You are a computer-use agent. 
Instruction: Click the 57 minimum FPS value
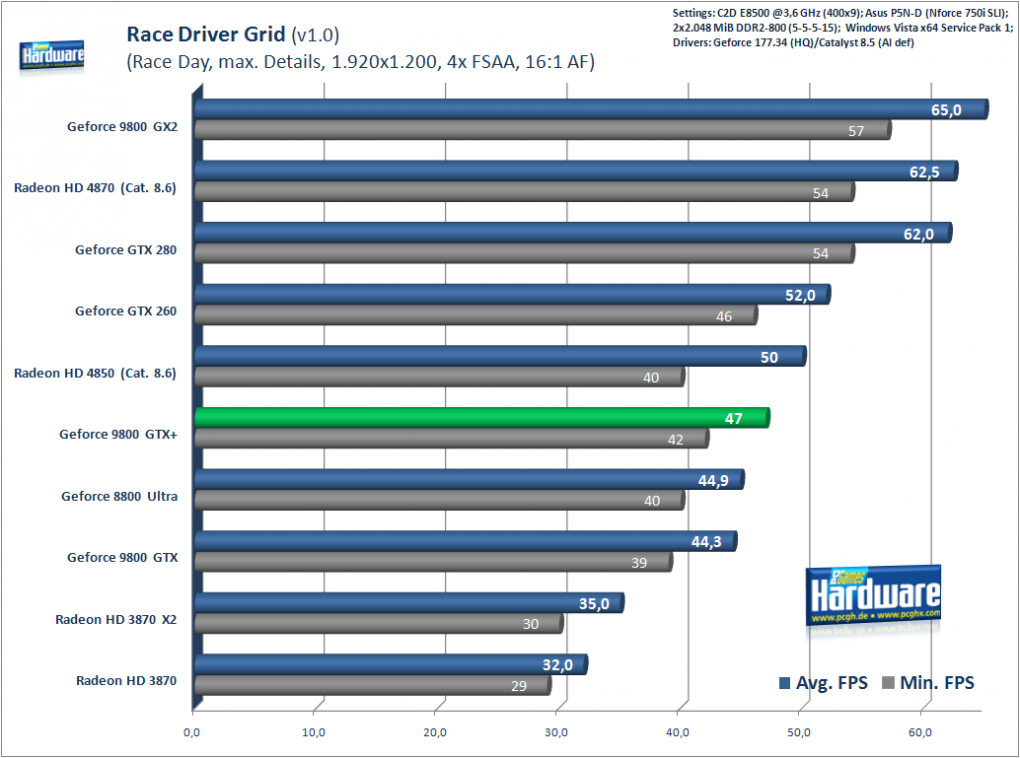pyautogui.click(x=856, y=131)
